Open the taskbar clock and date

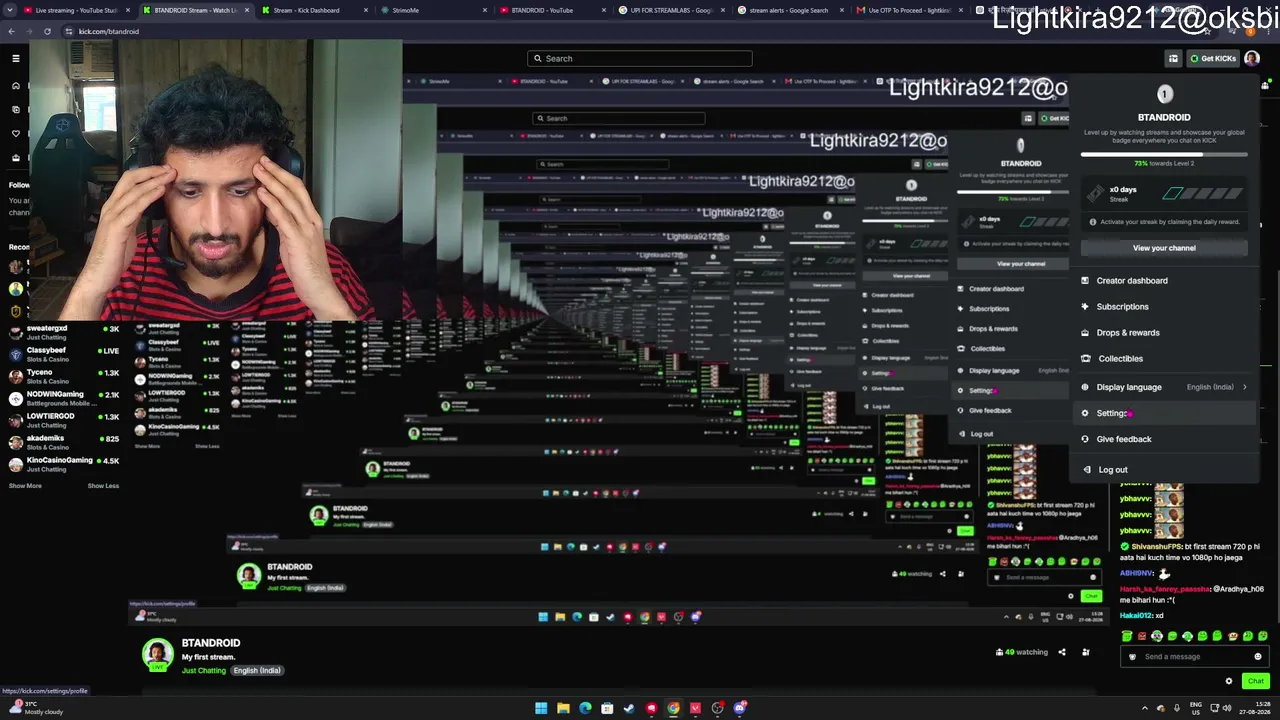[1255, 708]
